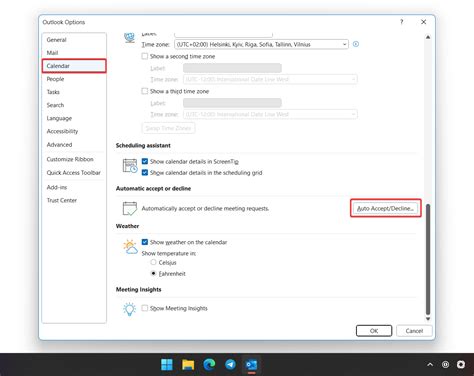Click the scrollbar up arrow
The width and height of the screenshot is (474, 376).
click(x=428, y=37)
